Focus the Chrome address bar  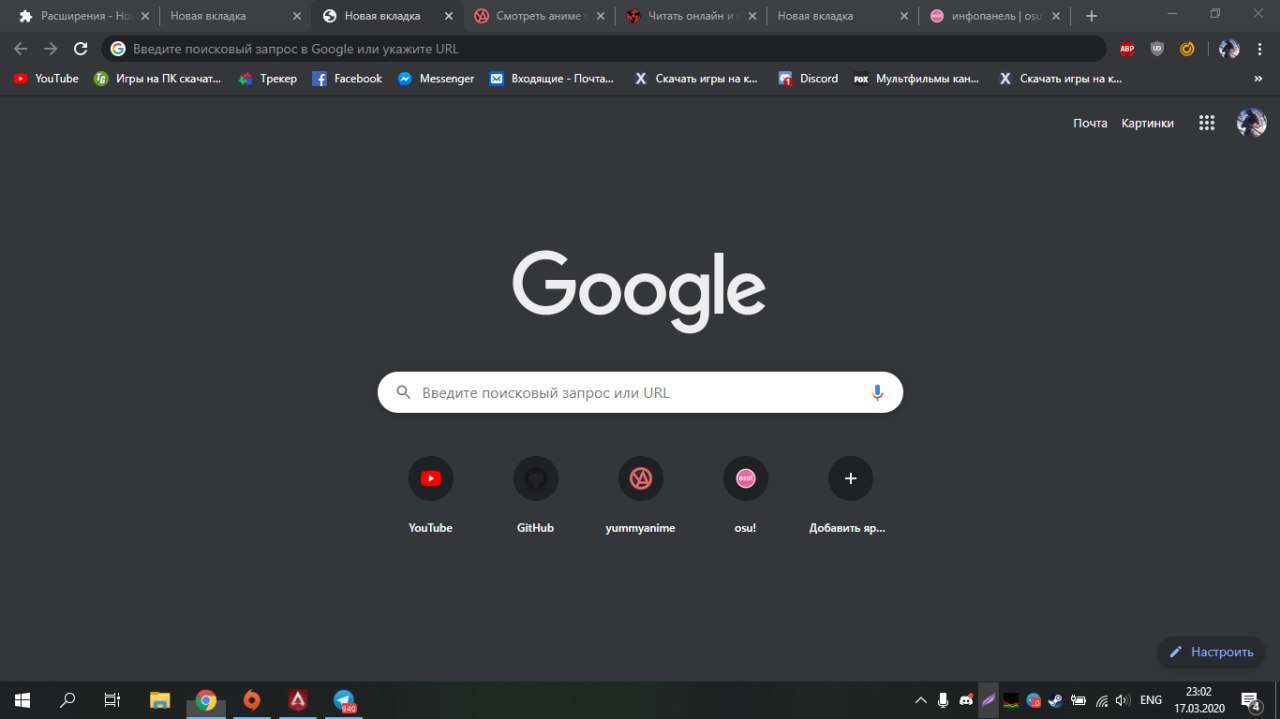[x=604, y=49]
